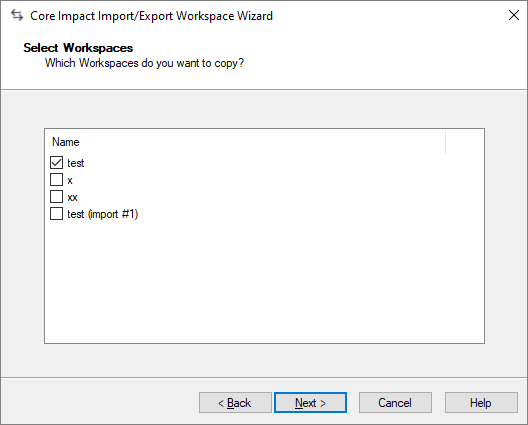Open the wizard Help button
Image resolution: width=528 pixels, height=425 pixels.
pyautogui.click(x=481, y=402)
